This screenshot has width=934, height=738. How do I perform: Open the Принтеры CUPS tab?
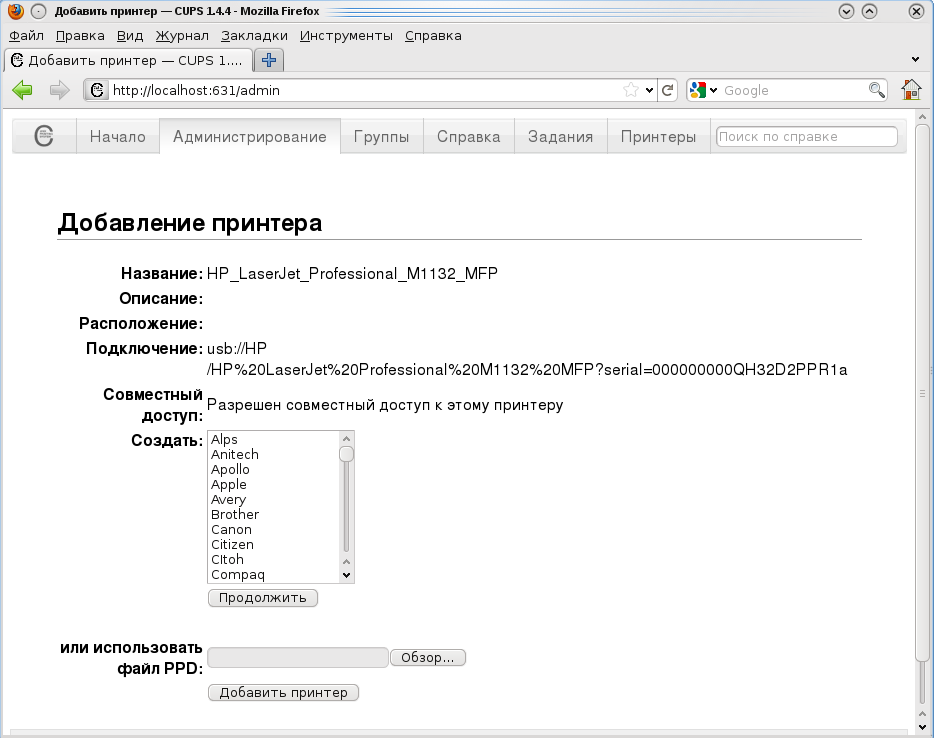point(659,136)
